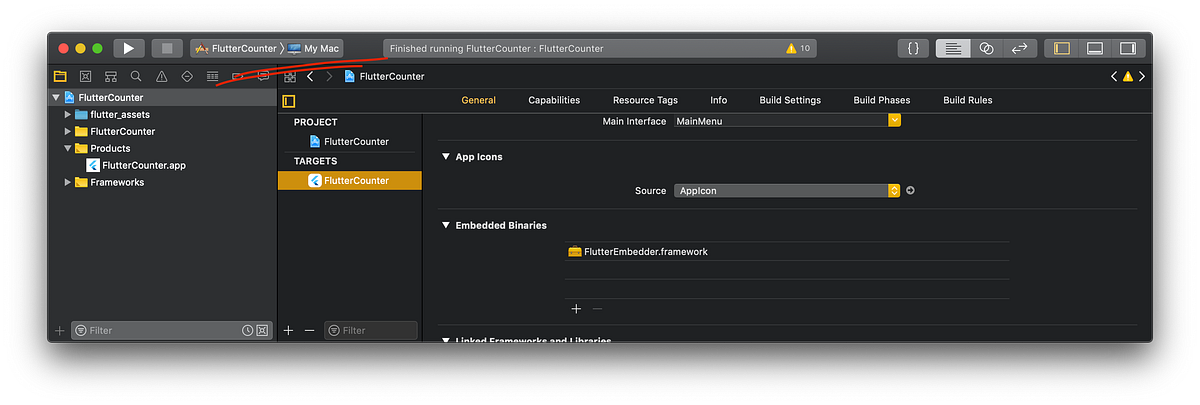Show the Test navigator
Screen dimensions: 1200x405
tap(187, 76)
